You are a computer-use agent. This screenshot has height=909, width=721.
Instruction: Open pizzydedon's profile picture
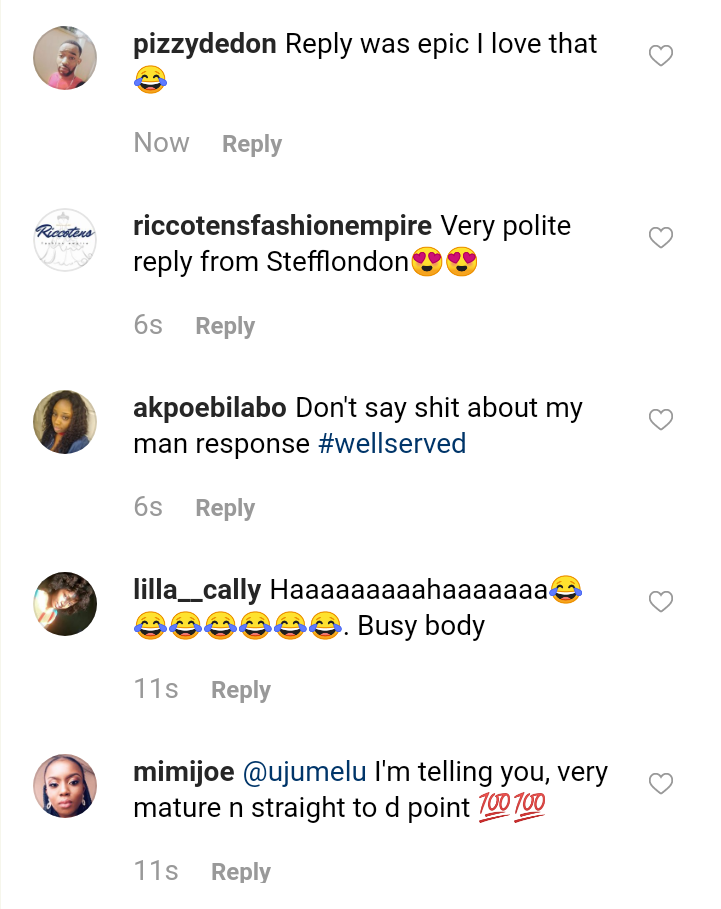[x=65, y=58]
